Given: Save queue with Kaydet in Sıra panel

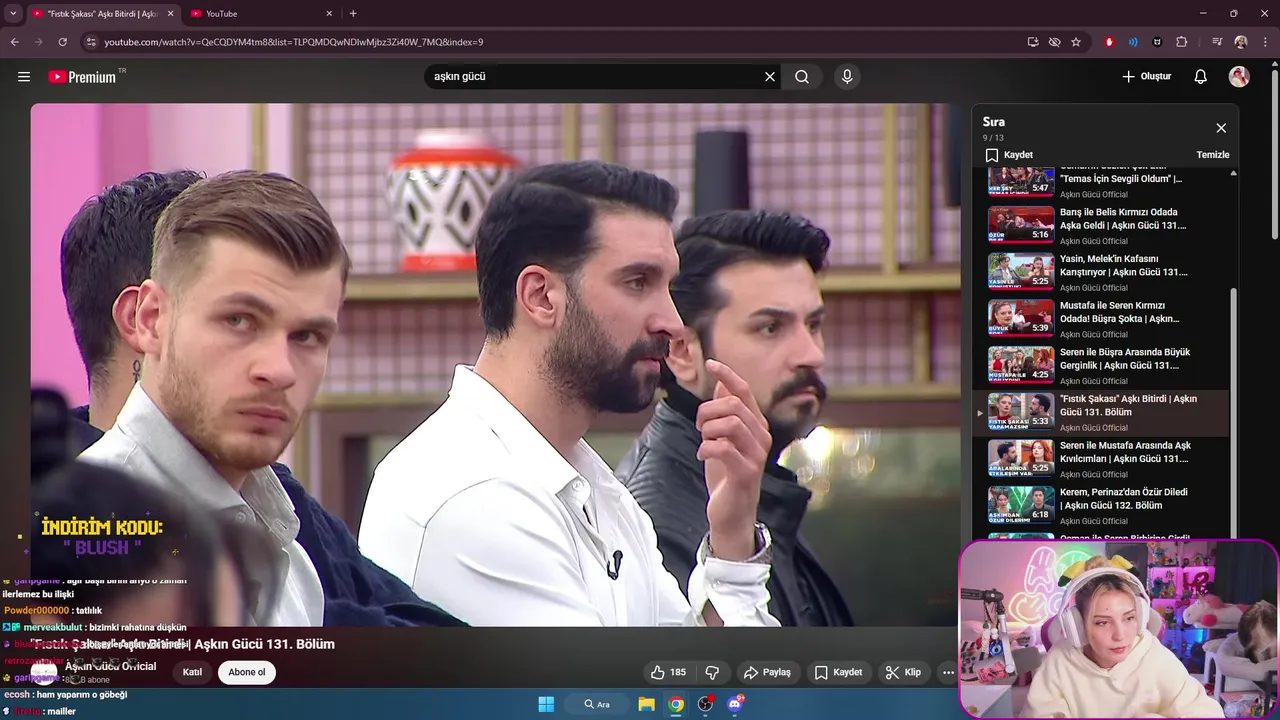Looking at the screenshot, I should pos(1009,155).
